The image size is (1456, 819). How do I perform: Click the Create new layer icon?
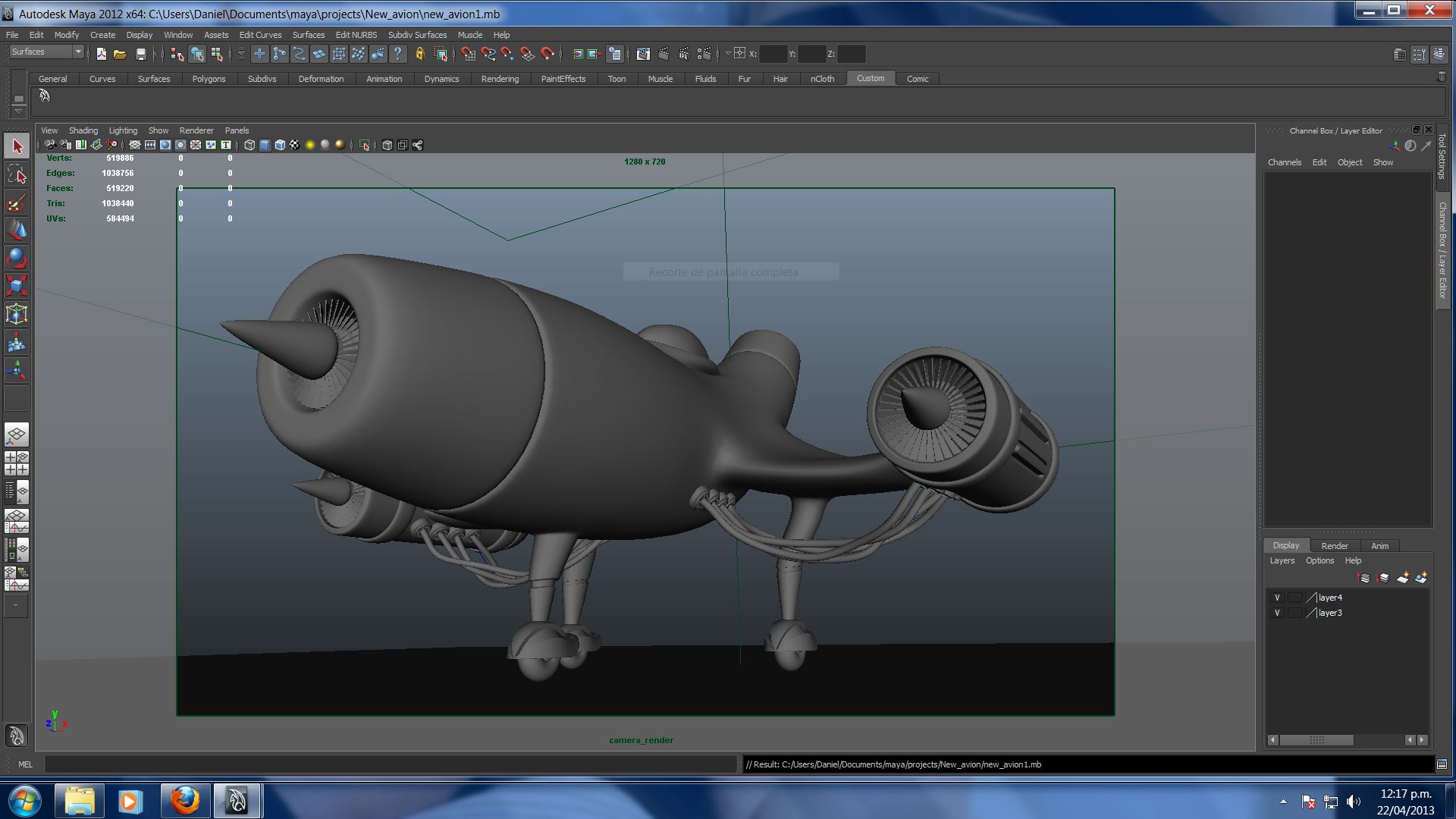[x=1402, y=578]
